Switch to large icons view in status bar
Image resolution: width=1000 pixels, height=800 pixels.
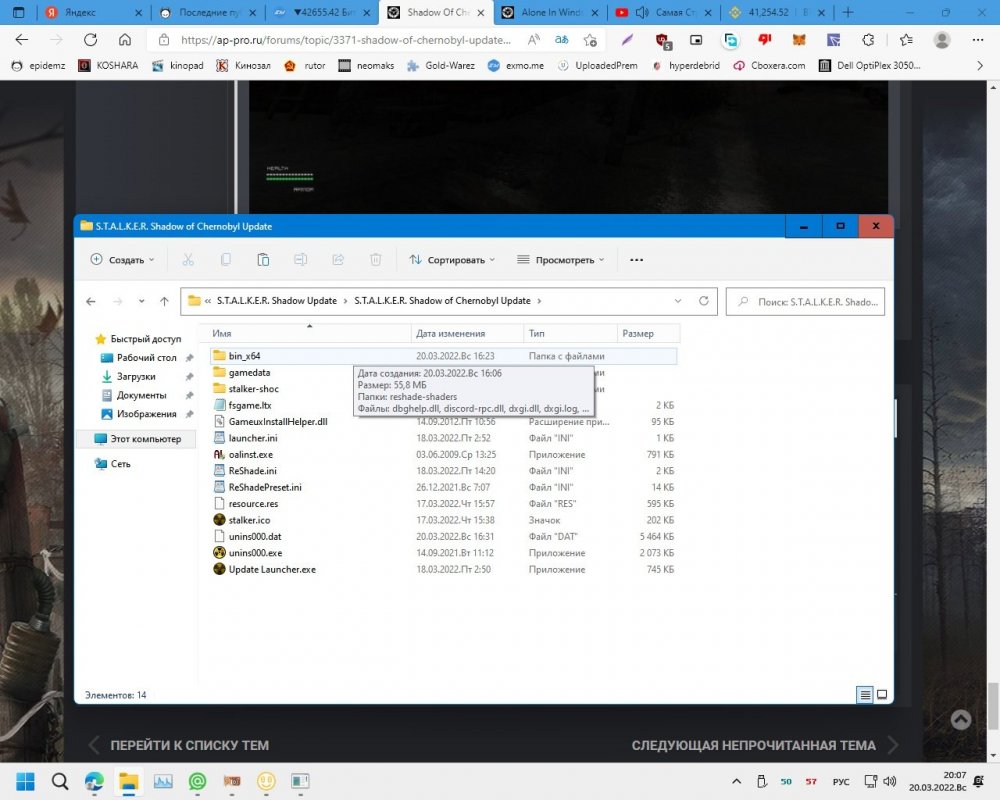(x=882, y=694)
